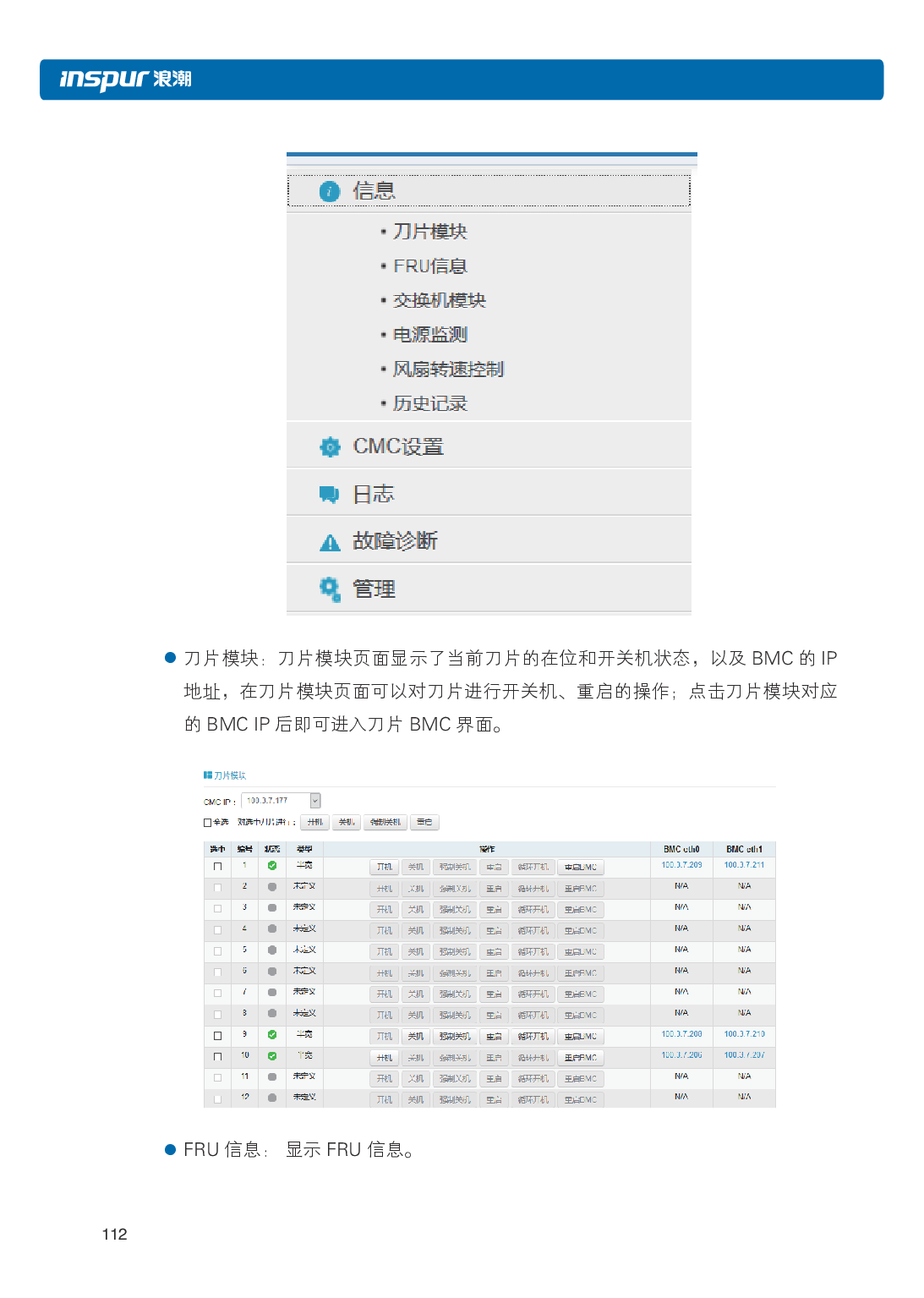Open 电源监测 from the info menu
The height and width of the screenshot is (1298, 924).
click(429, 335)
